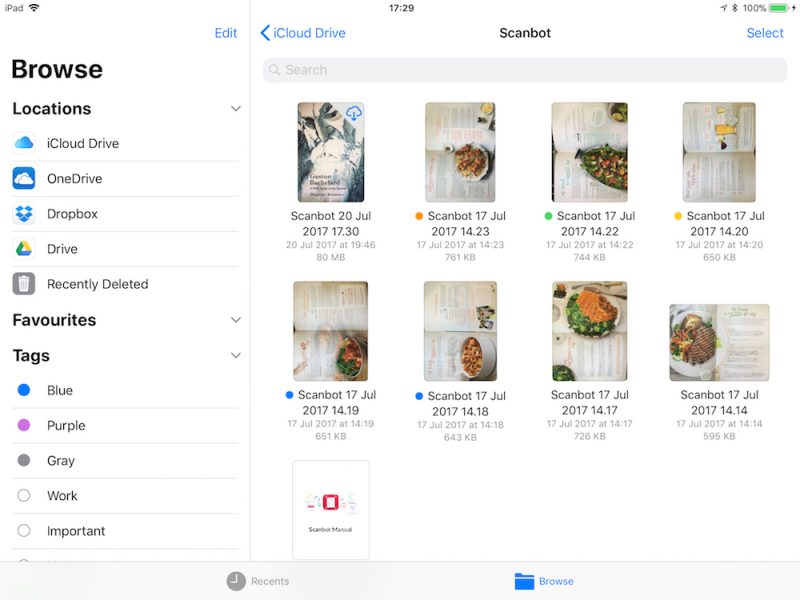
Task: Filter by the Important tag label
Action: tap(76, 531)
